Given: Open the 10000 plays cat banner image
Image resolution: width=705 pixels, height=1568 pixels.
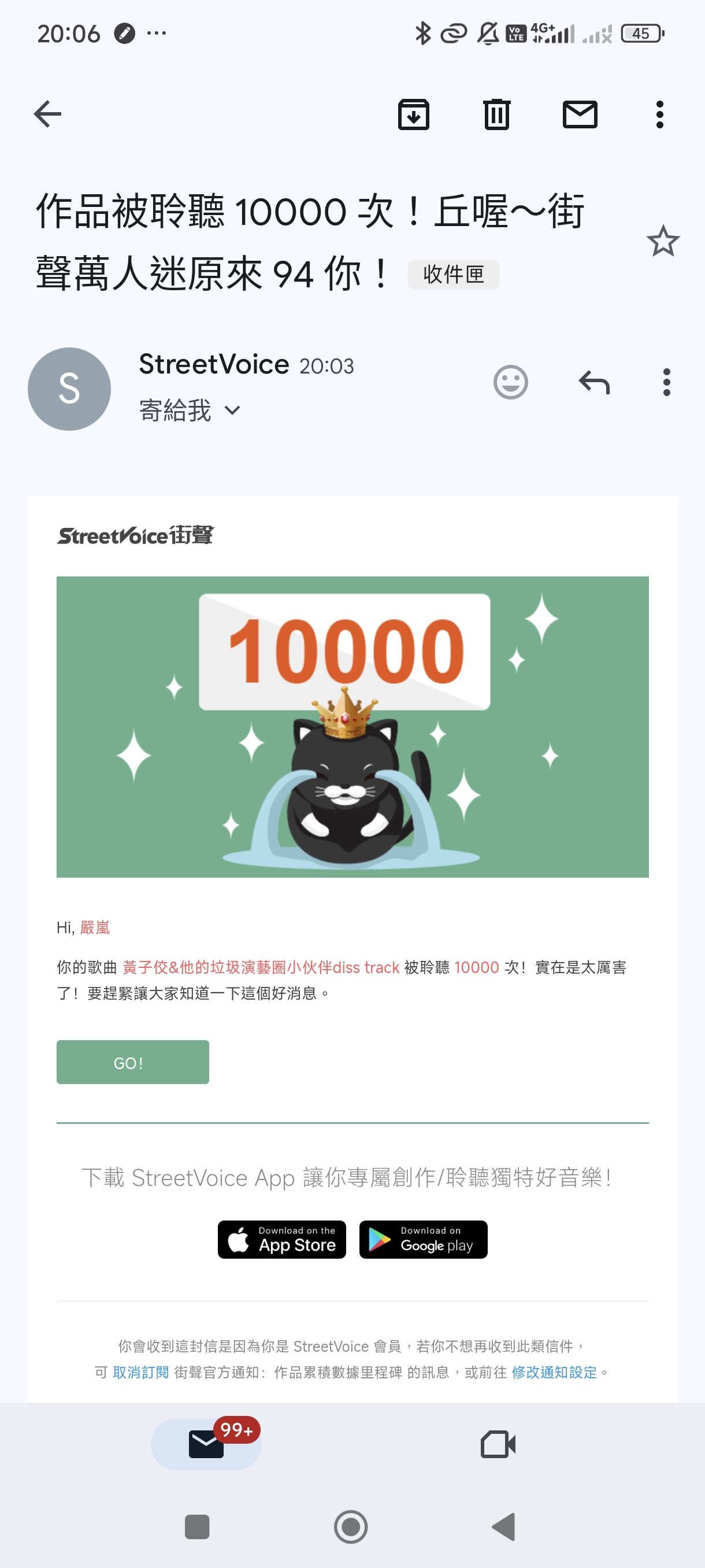Looking at the screenshot, I should tap(353, 727).
